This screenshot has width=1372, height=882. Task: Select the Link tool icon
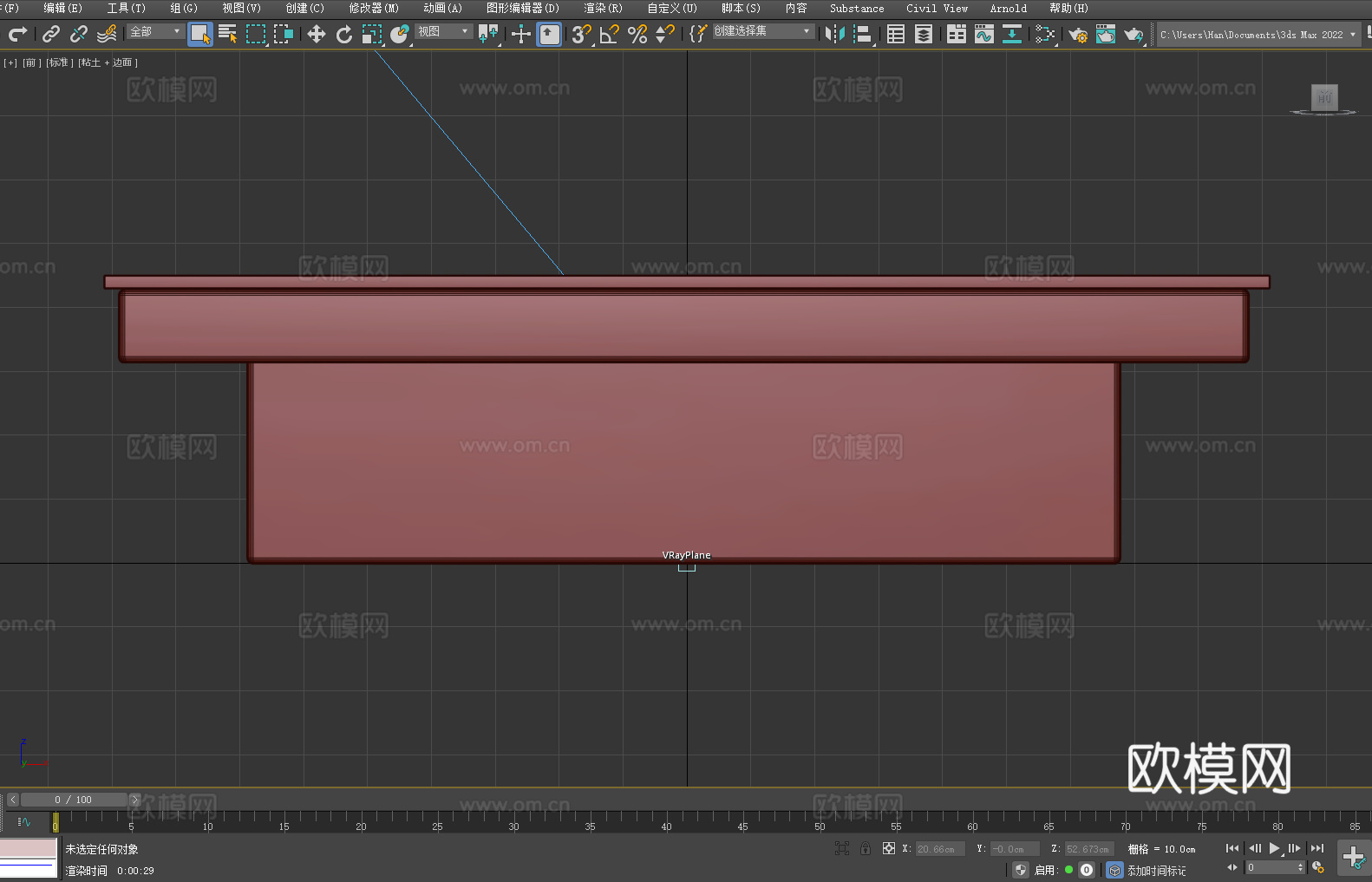[51, 34]
